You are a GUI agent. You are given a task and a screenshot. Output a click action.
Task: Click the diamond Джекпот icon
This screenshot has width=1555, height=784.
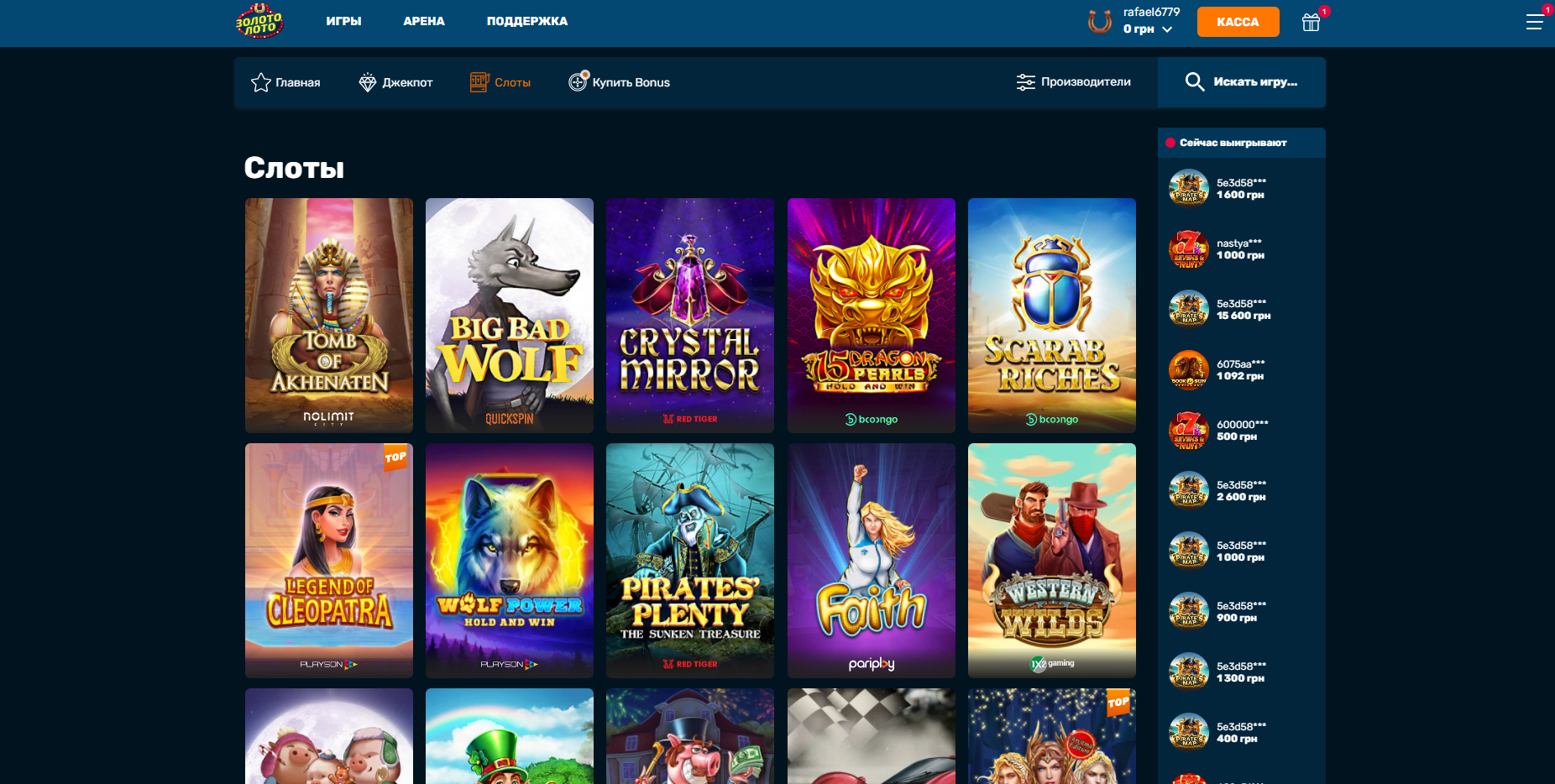point(368,82)
